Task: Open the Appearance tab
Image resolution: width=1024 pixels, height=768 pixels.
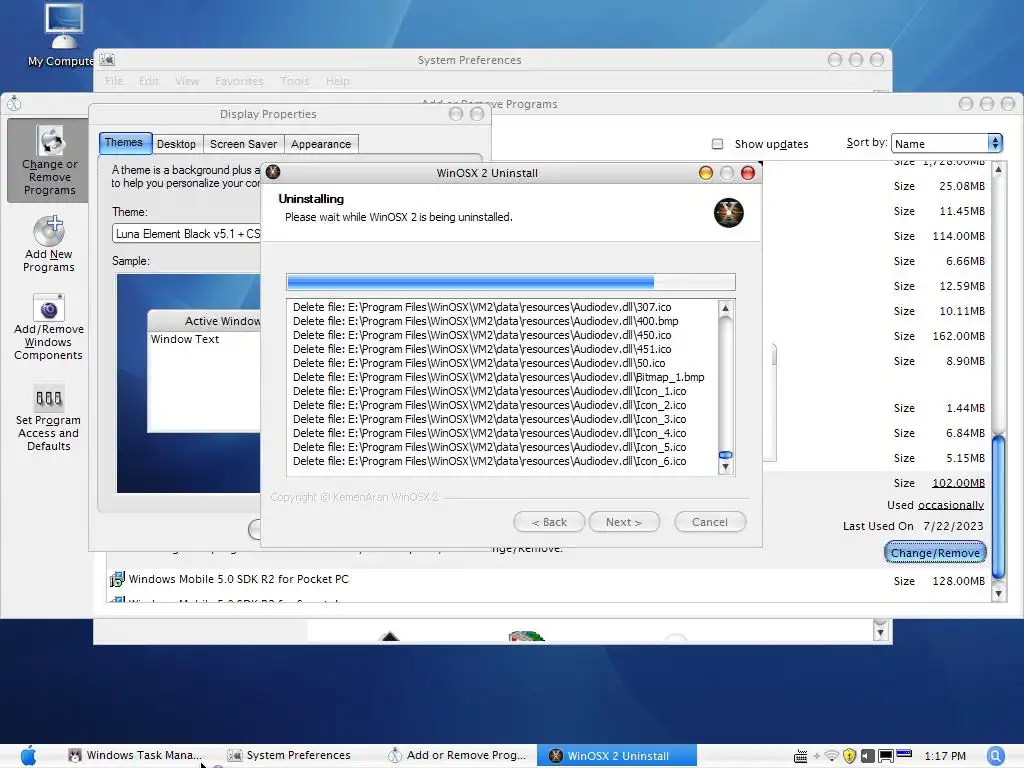Action: click(x=321, y=144)
